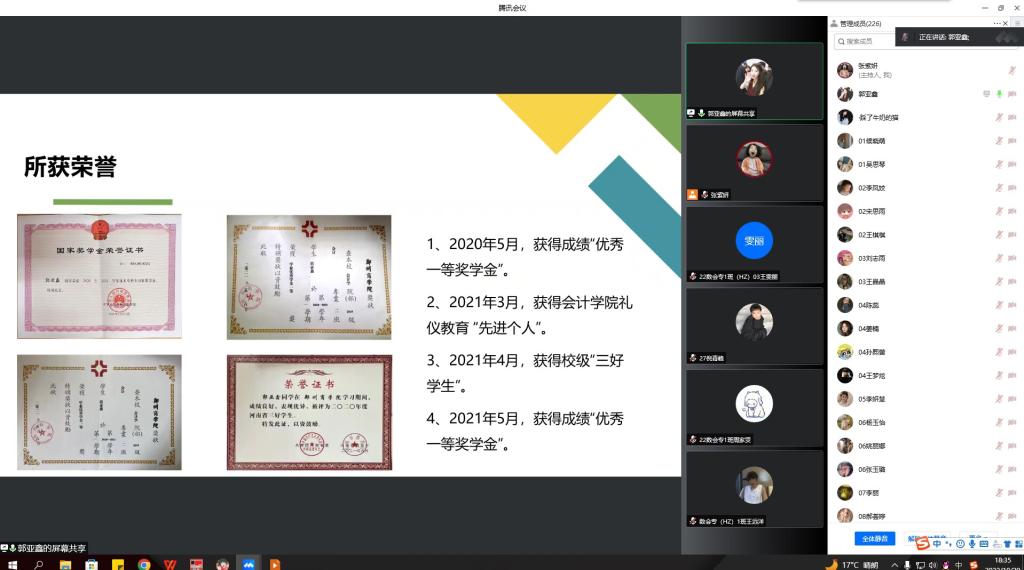Toggle microphone for member 04姜楠
Viewport: 1024px width, 570px height.
pos(999,329)
